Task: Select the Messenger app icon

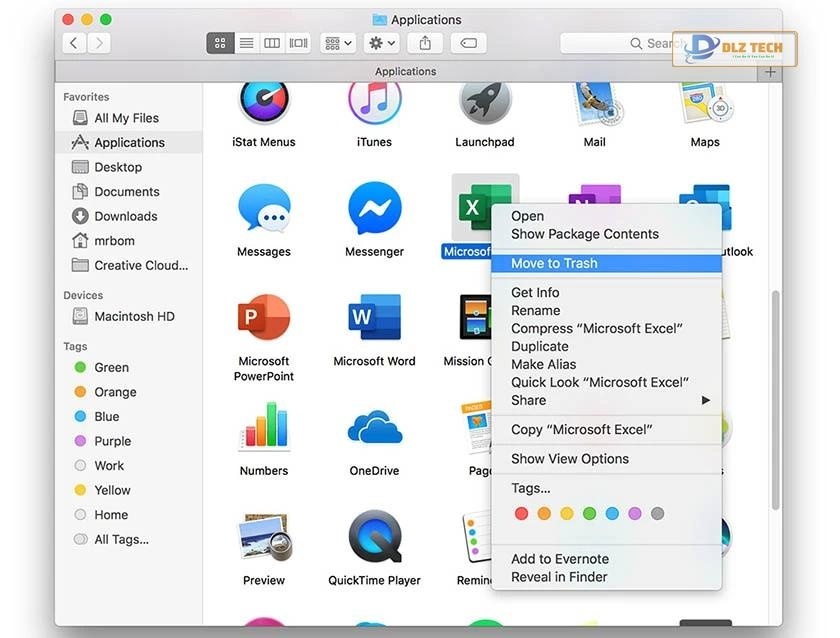Action: click(x=374, y=210)
